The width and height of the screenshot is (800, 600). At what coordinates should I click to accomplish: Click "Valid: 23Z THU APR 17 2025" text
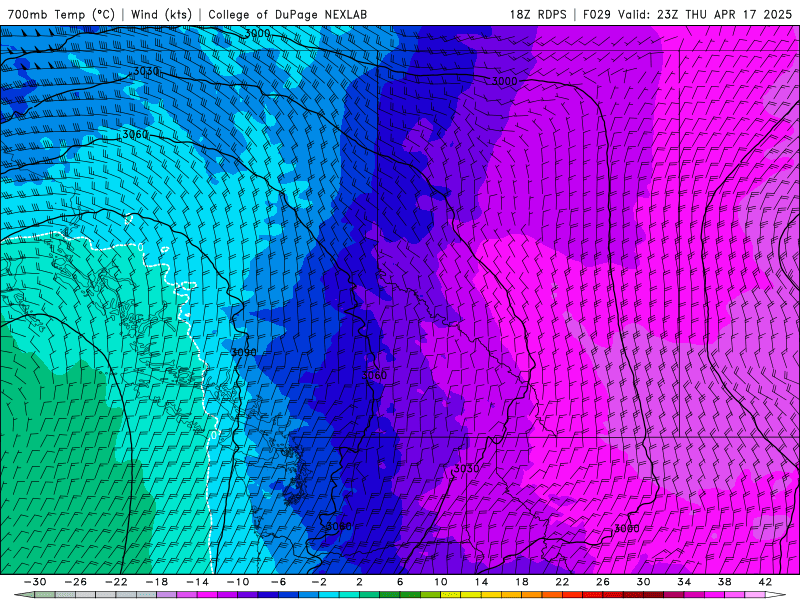pos(705,14)
